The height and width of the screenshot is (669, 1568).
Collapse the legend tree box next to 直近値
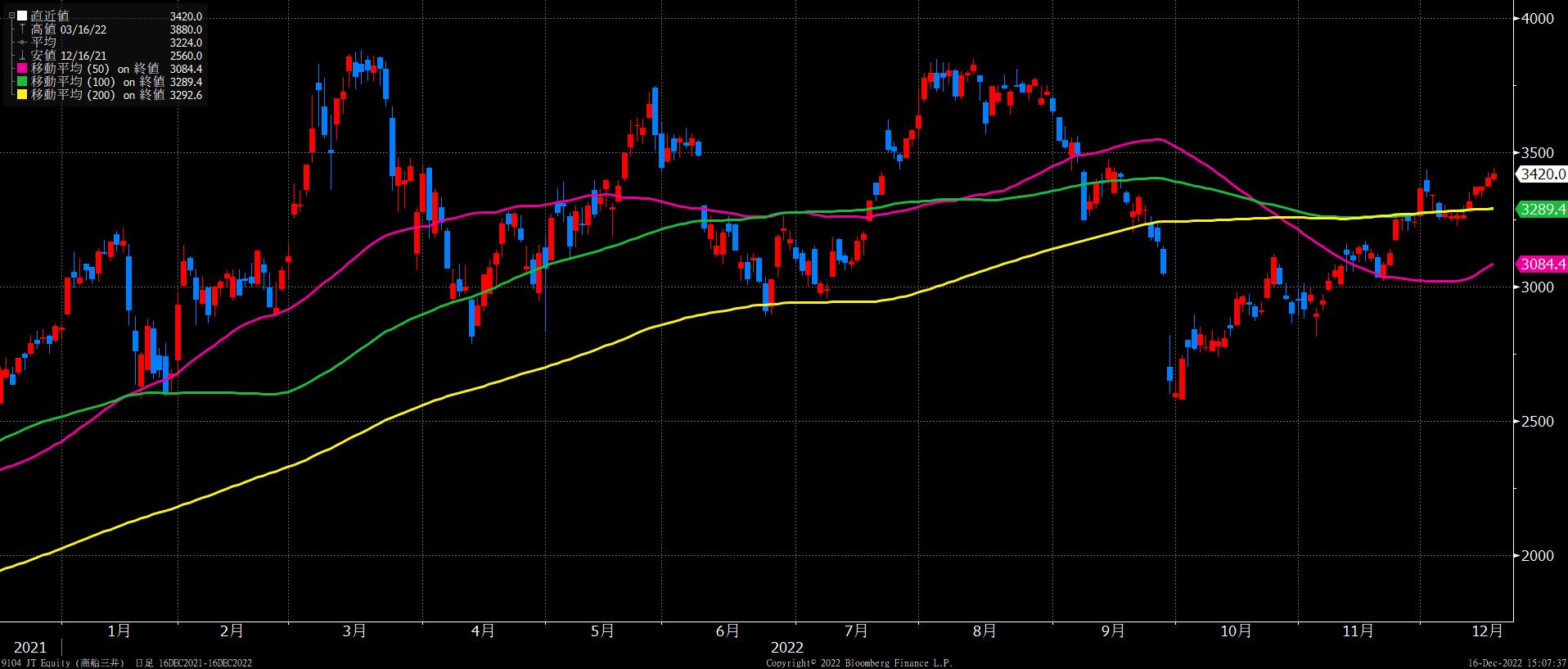(x=11, y=16)
